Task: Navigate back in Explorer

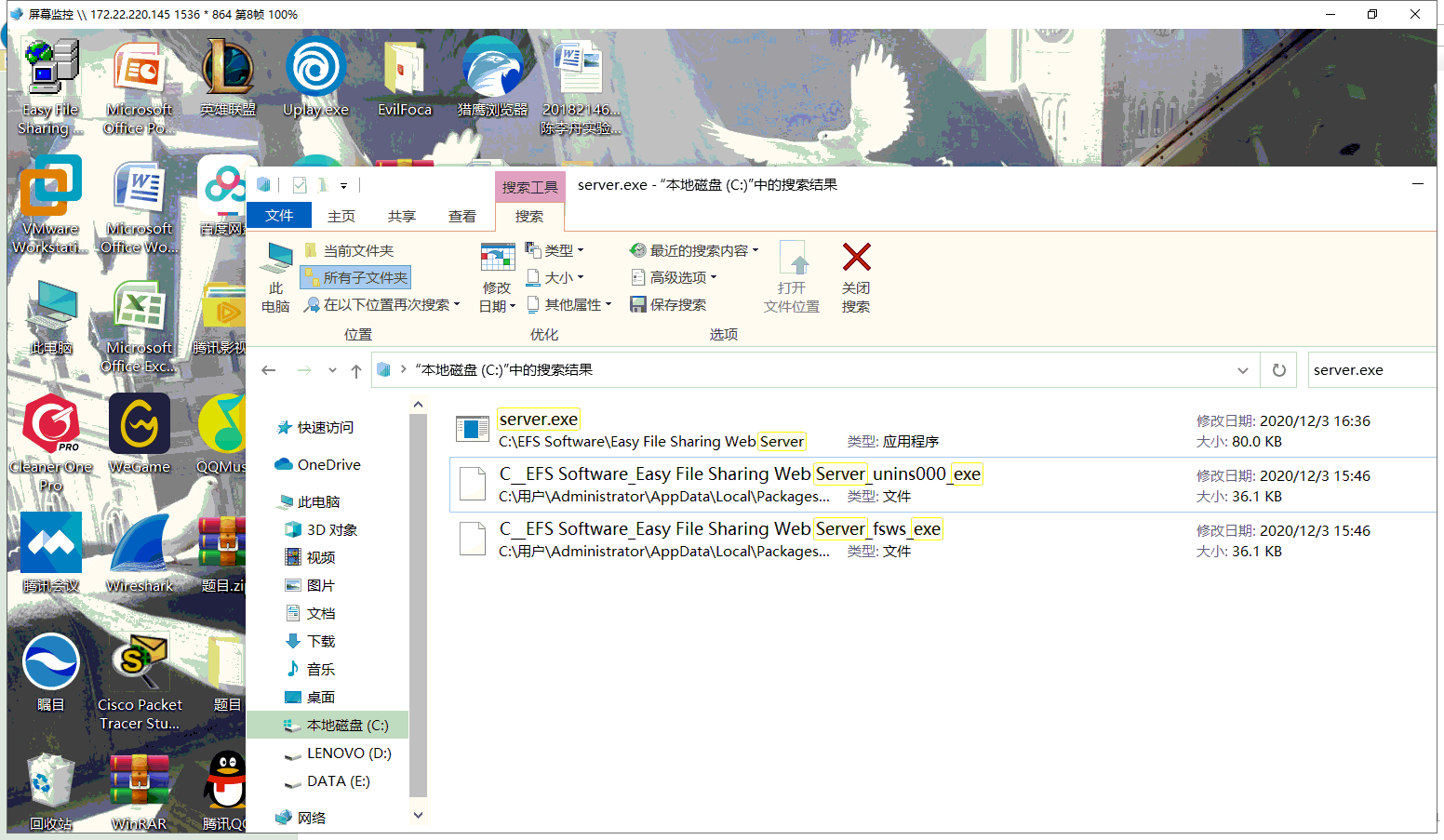Action: [269, 370]
